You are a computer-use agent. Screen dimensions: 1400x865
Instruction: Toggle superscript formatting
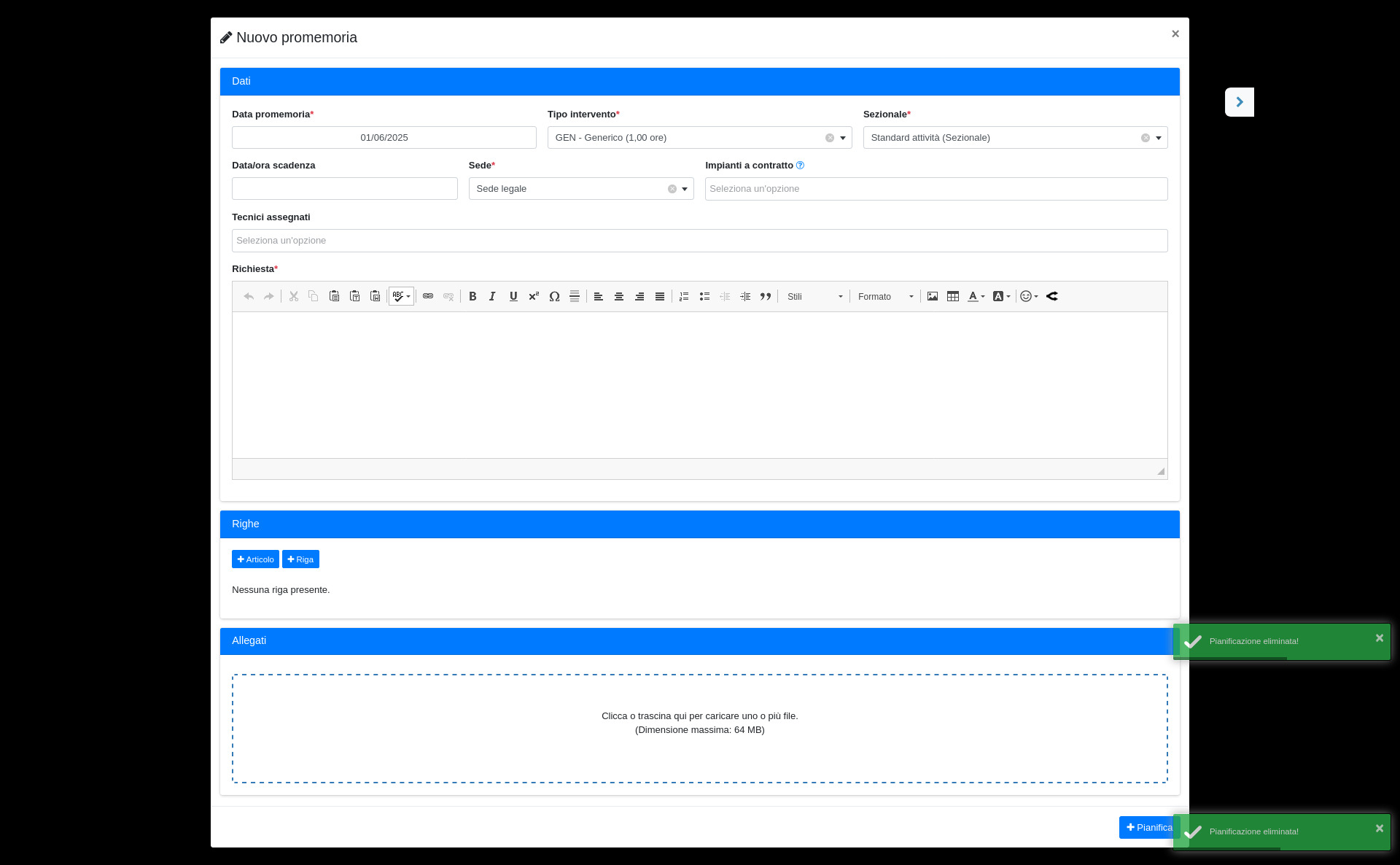pyautogui.click(x=534, y=296)
